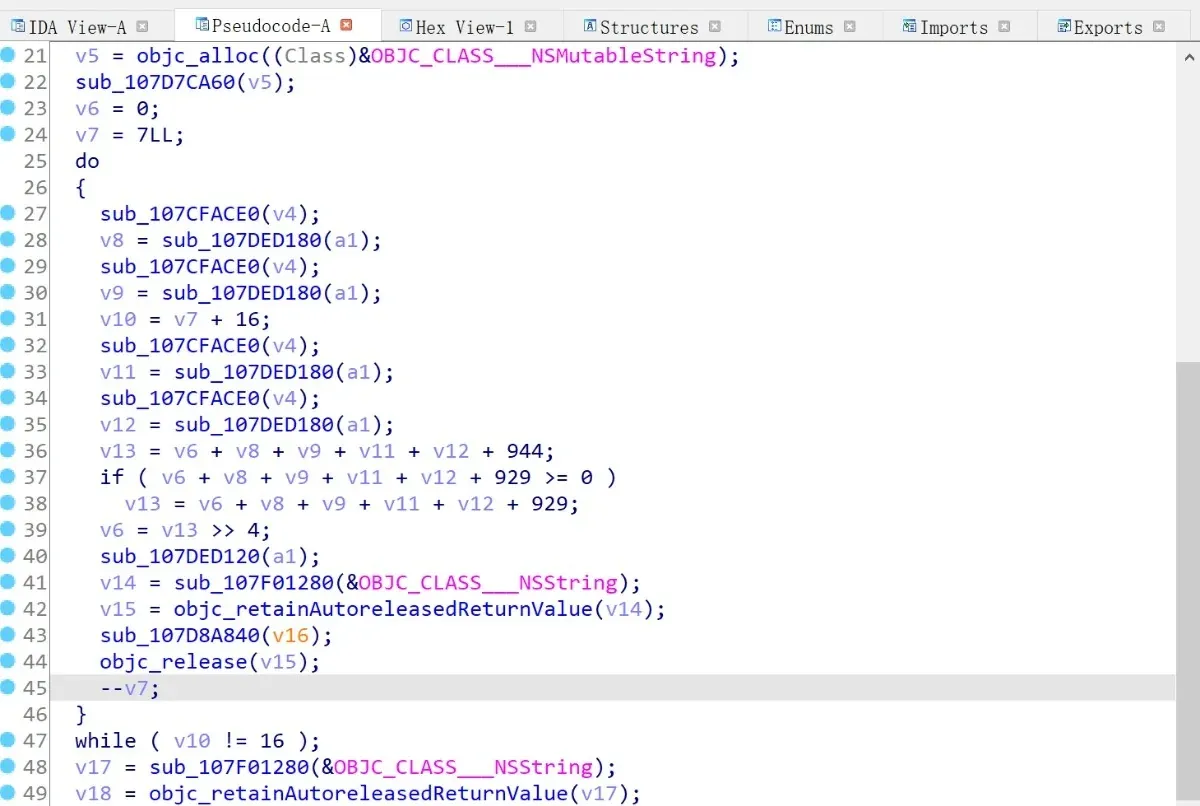Click sub_107D7CA60 on line 22
This screenshot has height=806, width=1200.
point(154,82)
